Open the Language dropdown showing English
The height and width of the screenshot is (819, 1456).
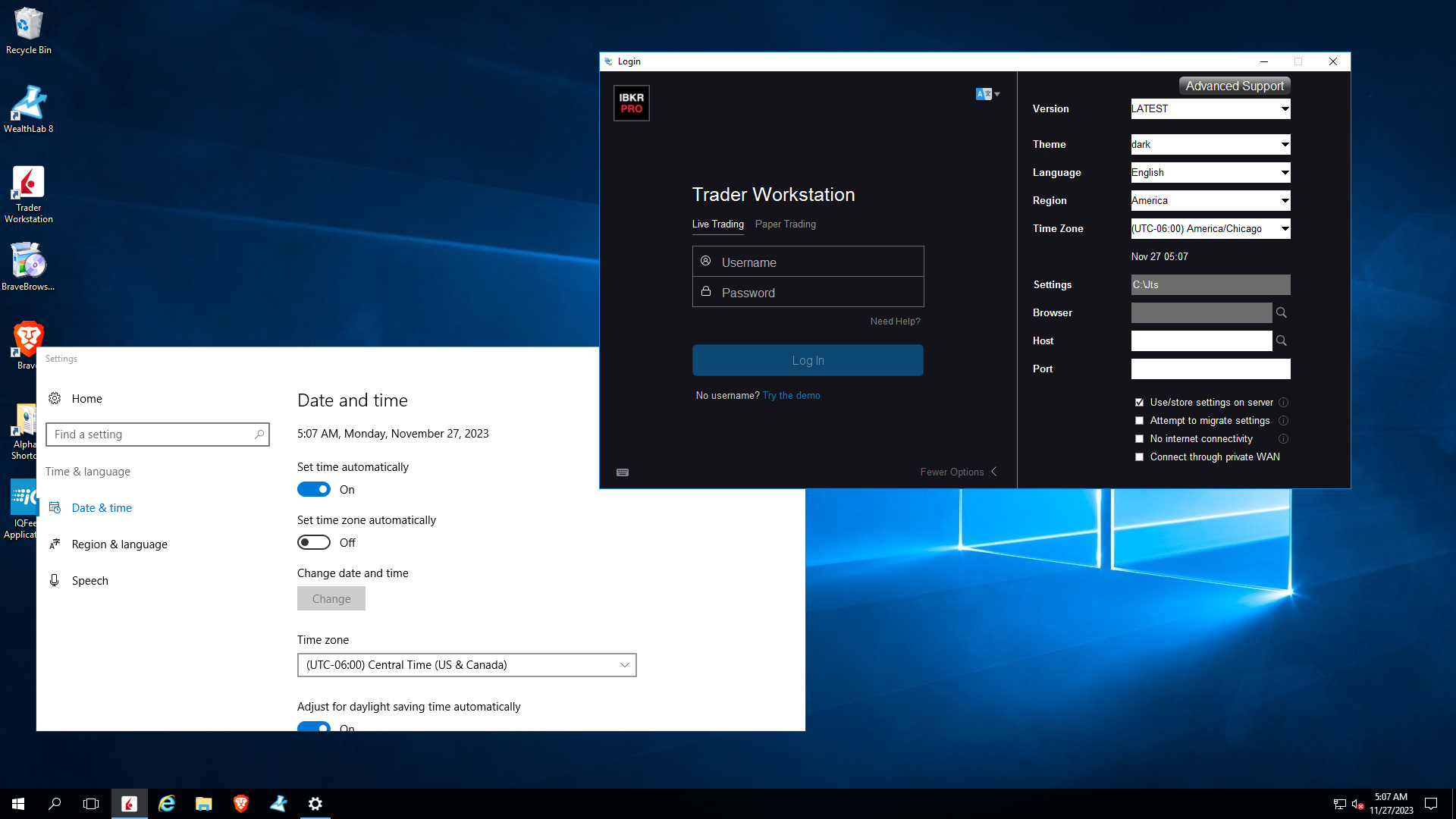point(1210,172)
